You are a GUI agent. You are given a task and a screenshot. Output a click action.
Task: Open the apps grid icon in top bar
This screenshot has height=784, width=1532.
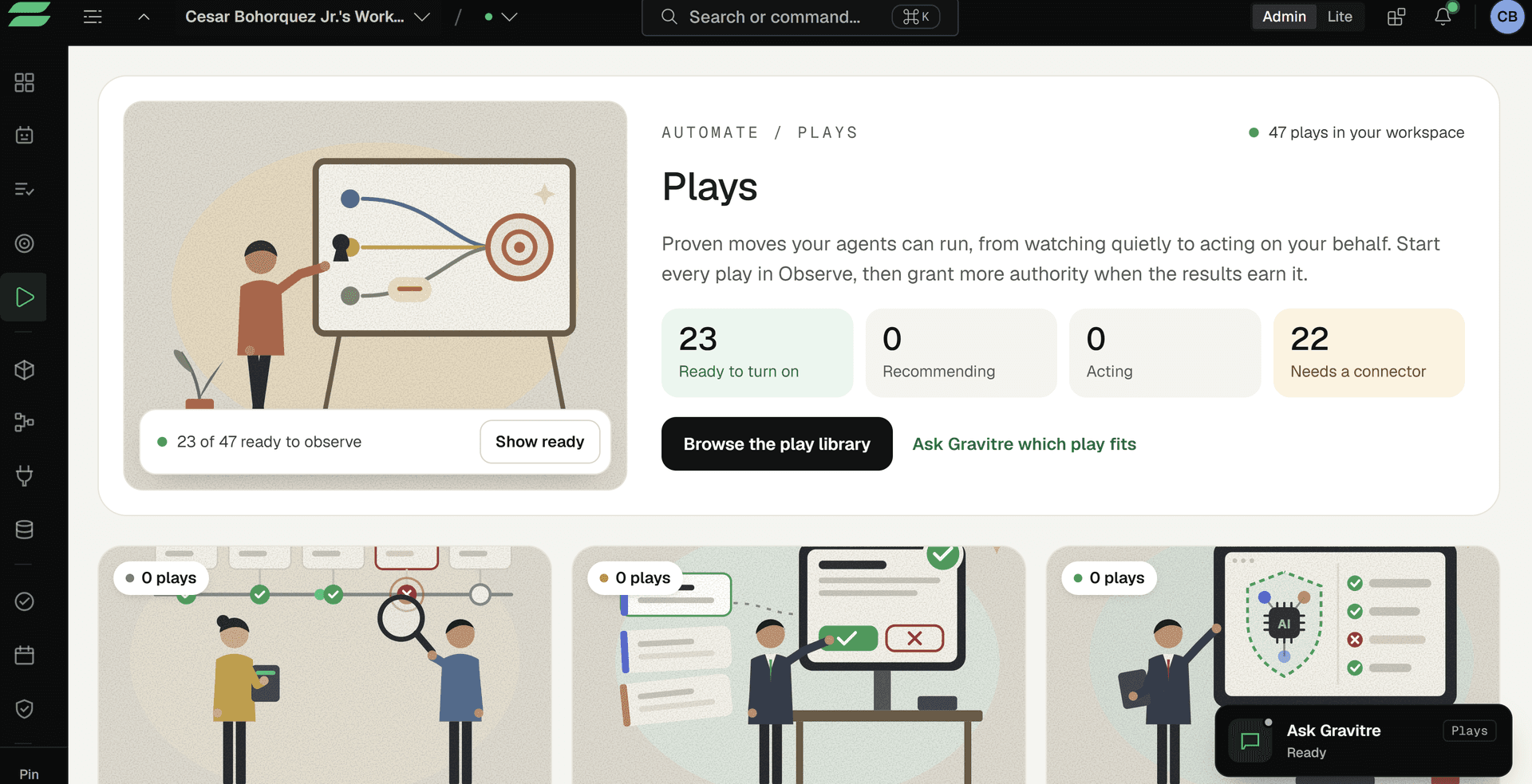[1396, 17]
